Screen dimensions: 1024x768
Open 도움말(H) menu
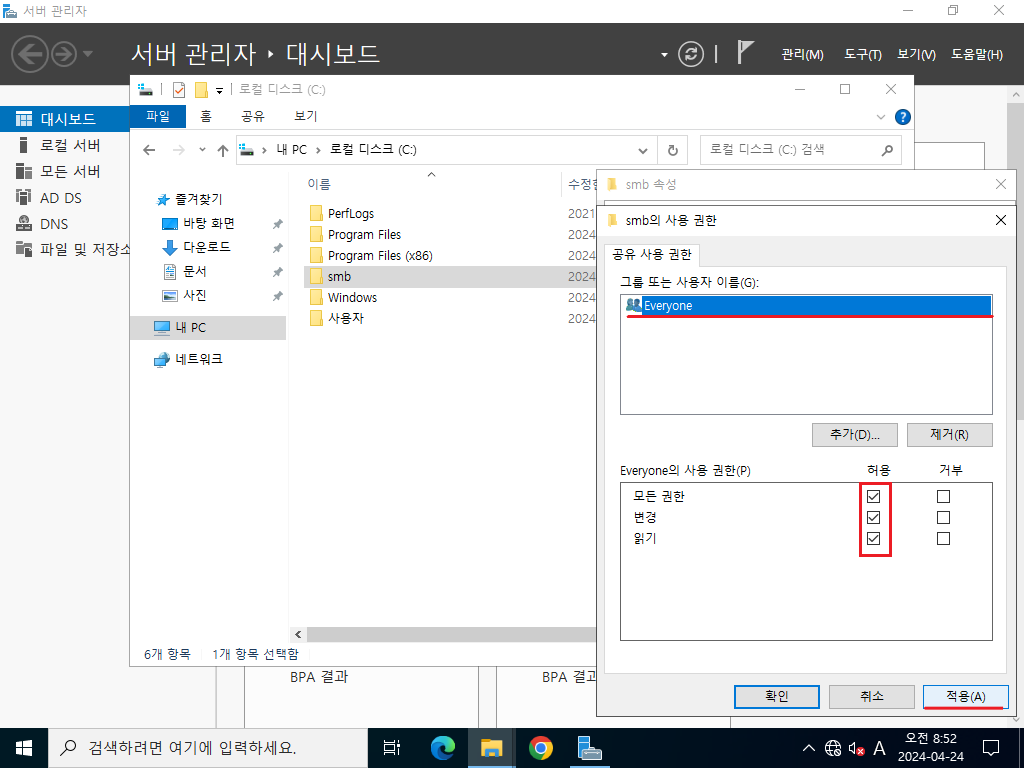977,55
